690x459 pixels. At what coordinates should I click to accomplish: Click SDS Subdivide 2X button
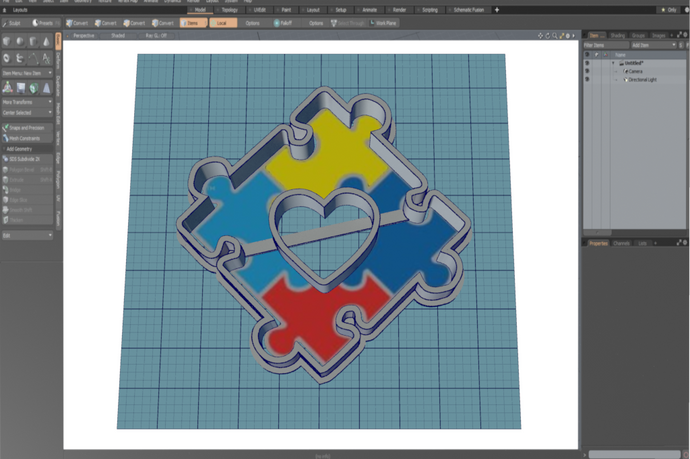coord(27,159)
